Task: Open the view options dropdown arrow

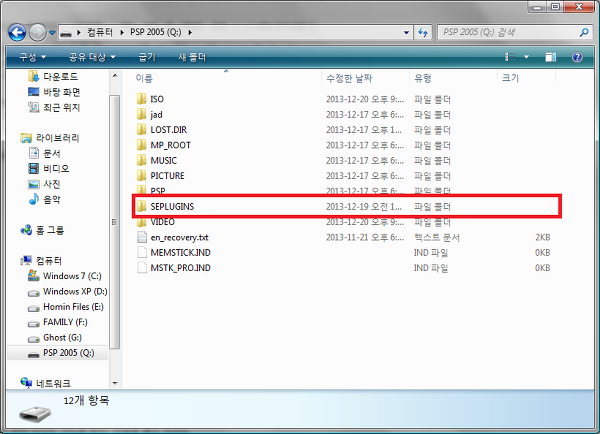Action: click(x=527, y=57)
